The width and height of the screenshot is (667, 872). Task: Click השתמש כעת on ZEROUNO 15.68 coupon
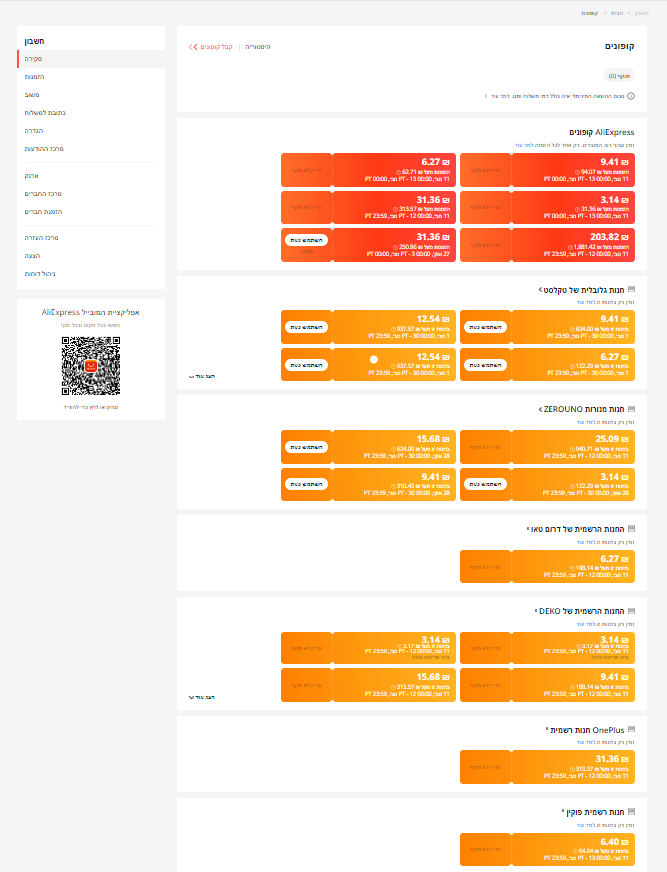pyautogui.click(x=307, y=447)
